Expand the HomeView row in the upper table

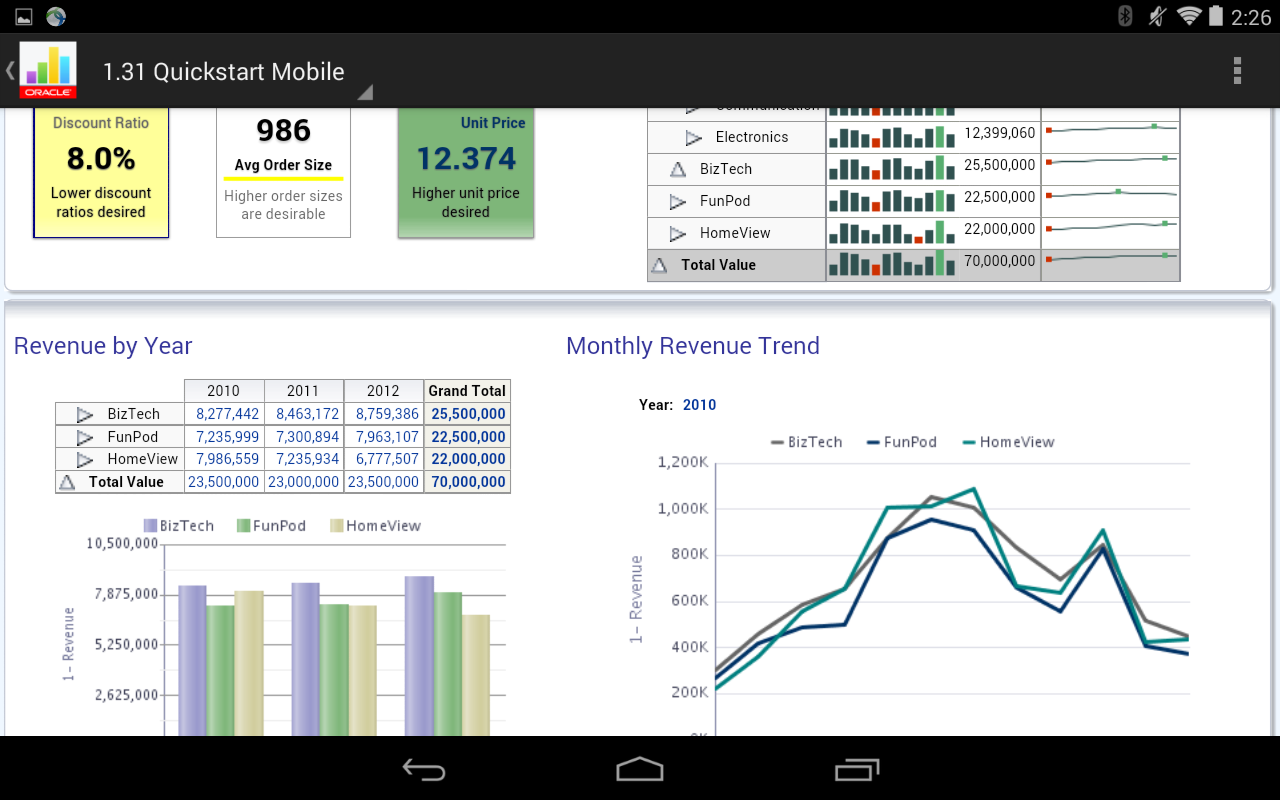678,234
